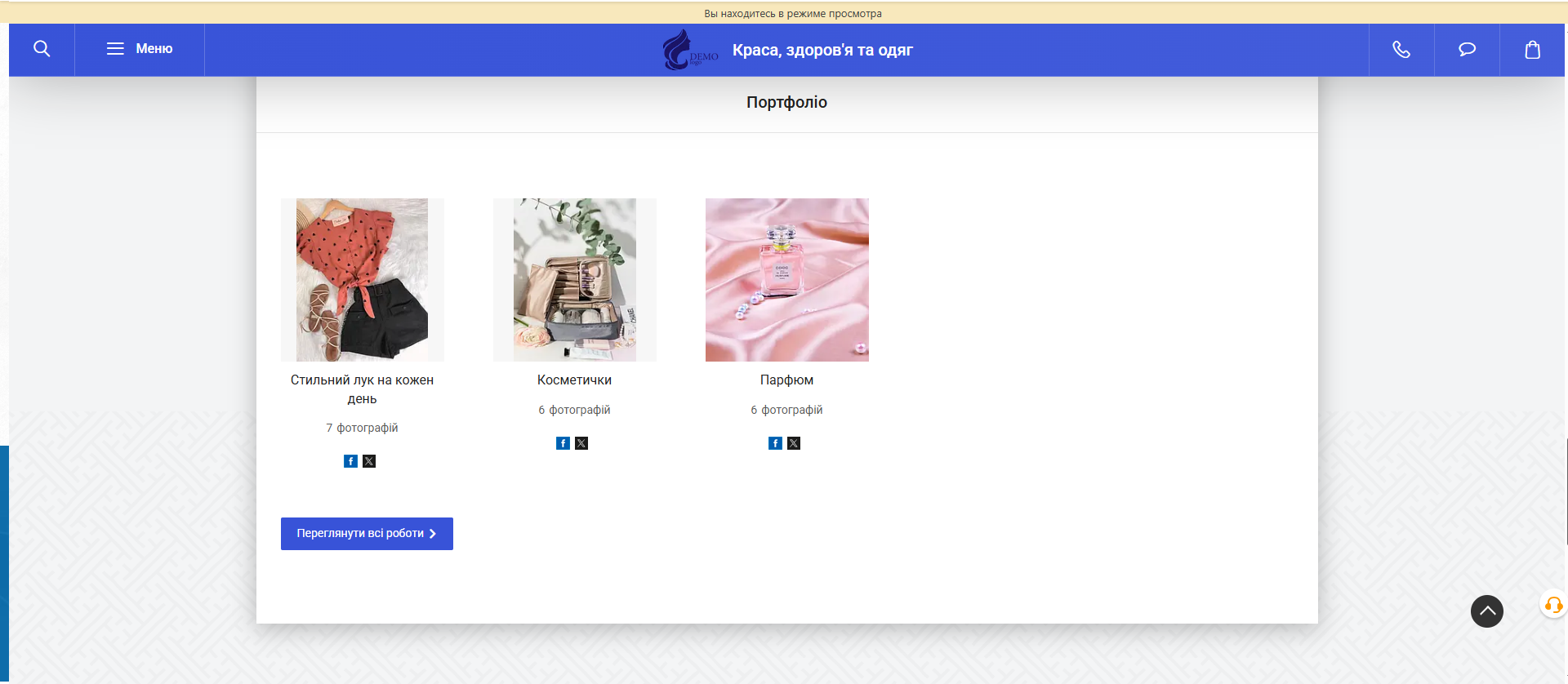The image size is (1568, 684).
Task: Click the DEMO site logo
Action: coord(690,50)
